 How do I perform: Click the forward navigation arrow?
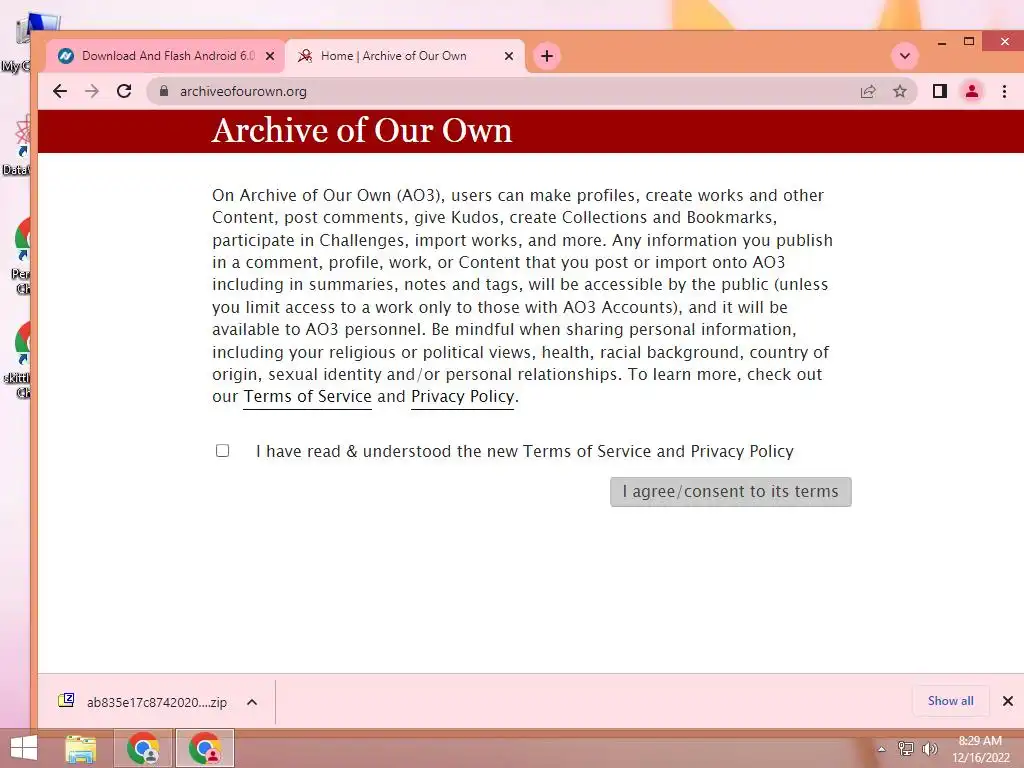92,91
